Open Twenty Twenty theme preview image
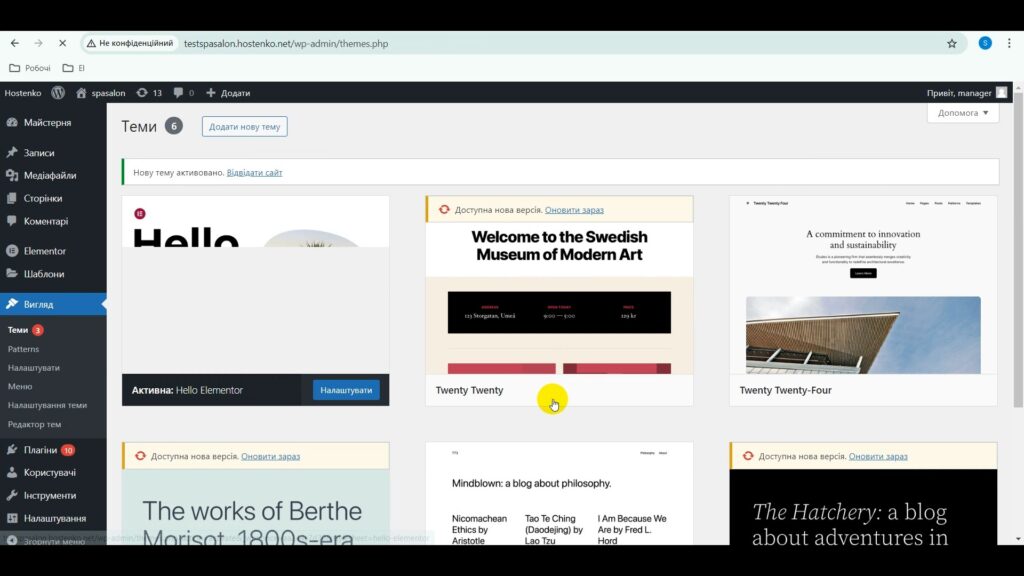 pos(560,298)
